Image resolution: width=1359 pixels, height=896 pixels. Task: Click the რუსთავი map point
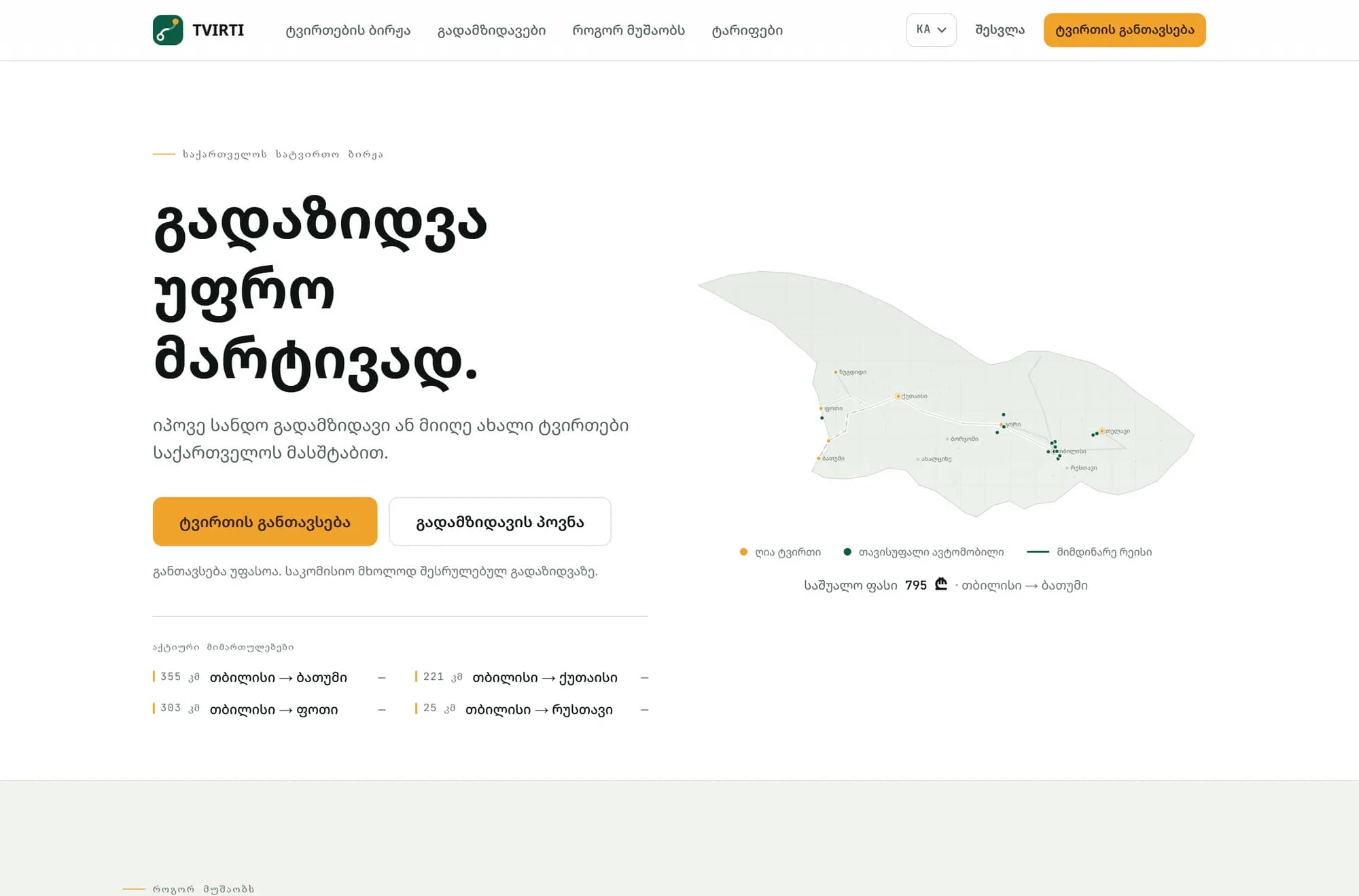click(x=1067, y=468)
